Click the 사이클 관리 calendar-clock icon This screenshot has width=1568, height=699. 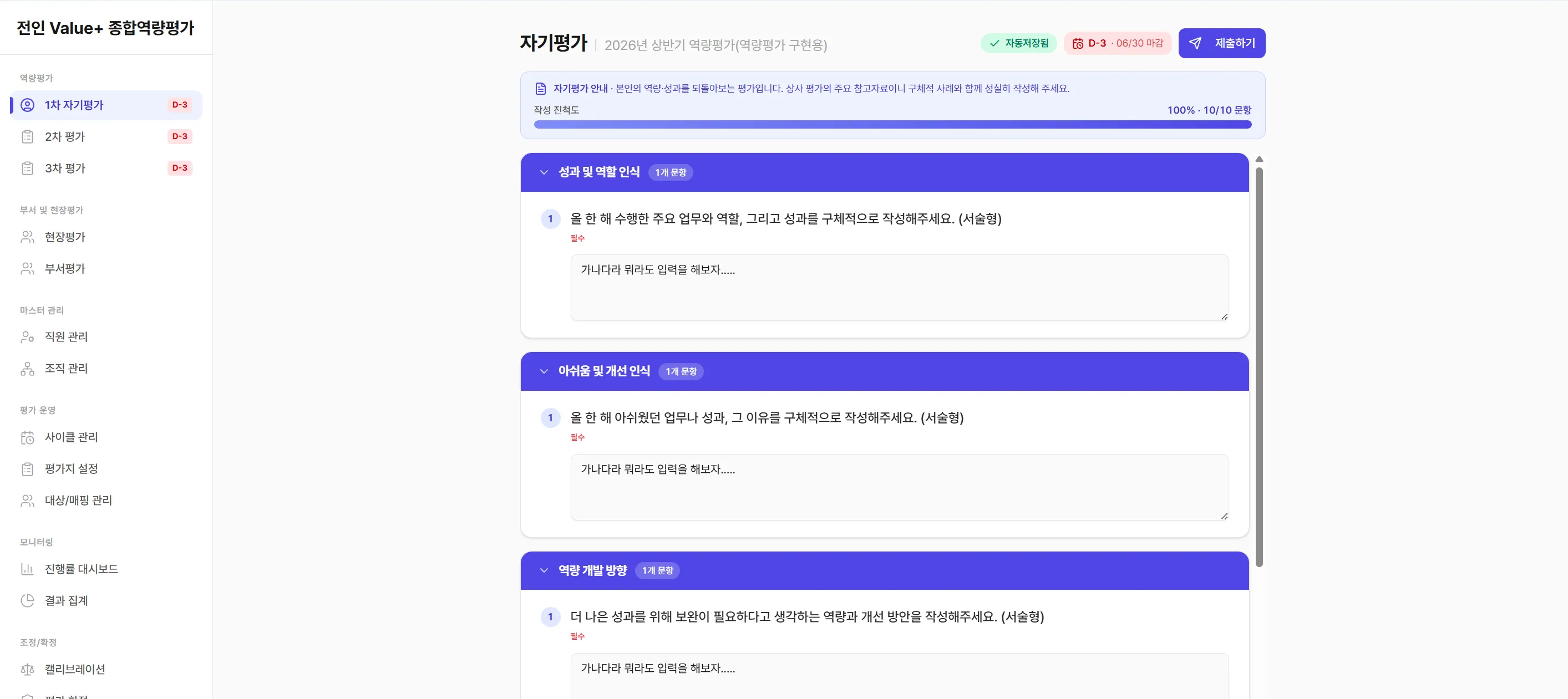point(27,437)
